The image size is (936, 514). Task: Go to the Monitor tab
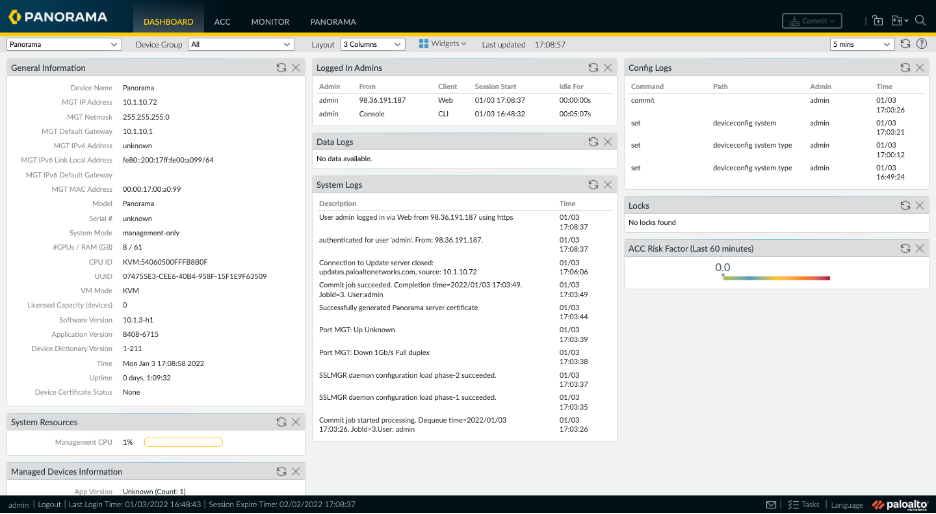270,21
